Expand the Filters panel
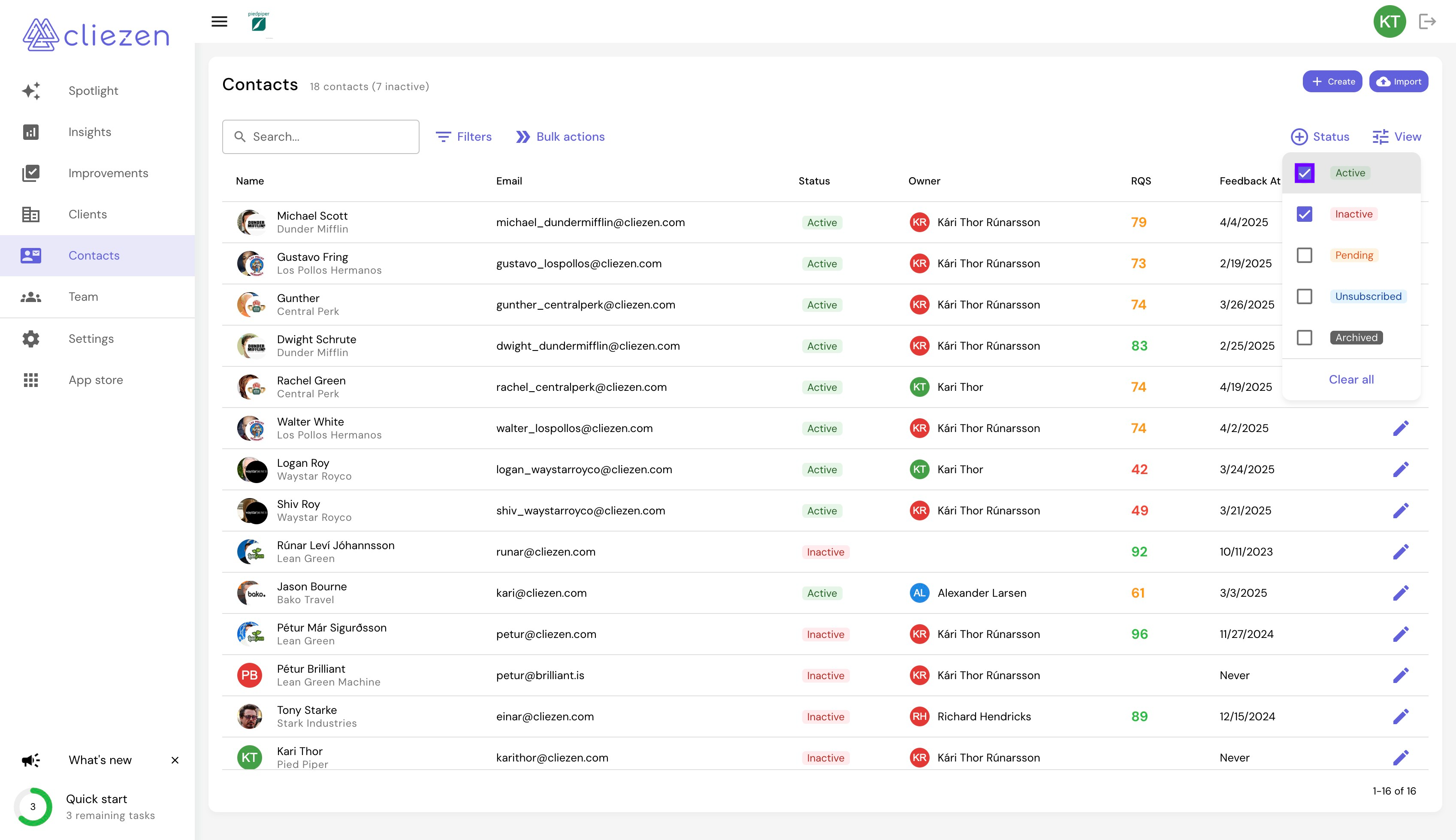This screenshot has height=840, width=1456. tap(463, 137)
